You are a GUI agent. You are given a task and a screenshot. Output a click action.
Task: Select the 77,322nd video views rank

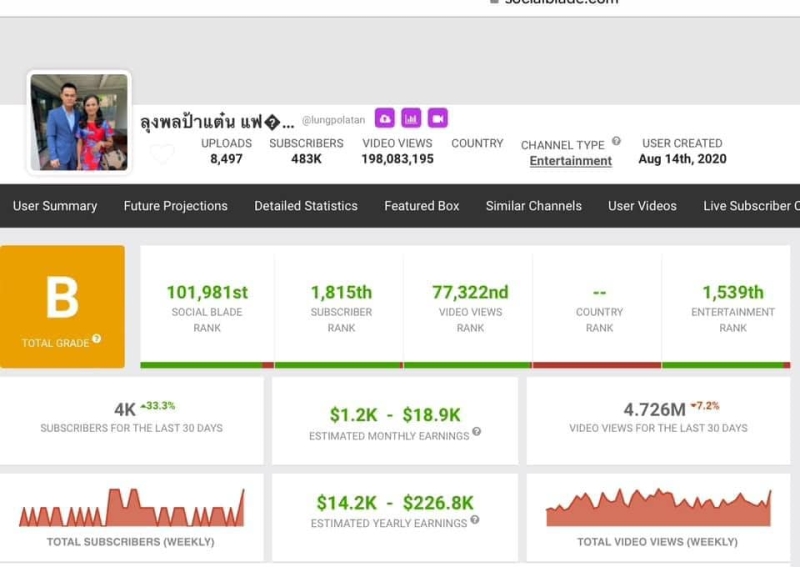point(470,292)
